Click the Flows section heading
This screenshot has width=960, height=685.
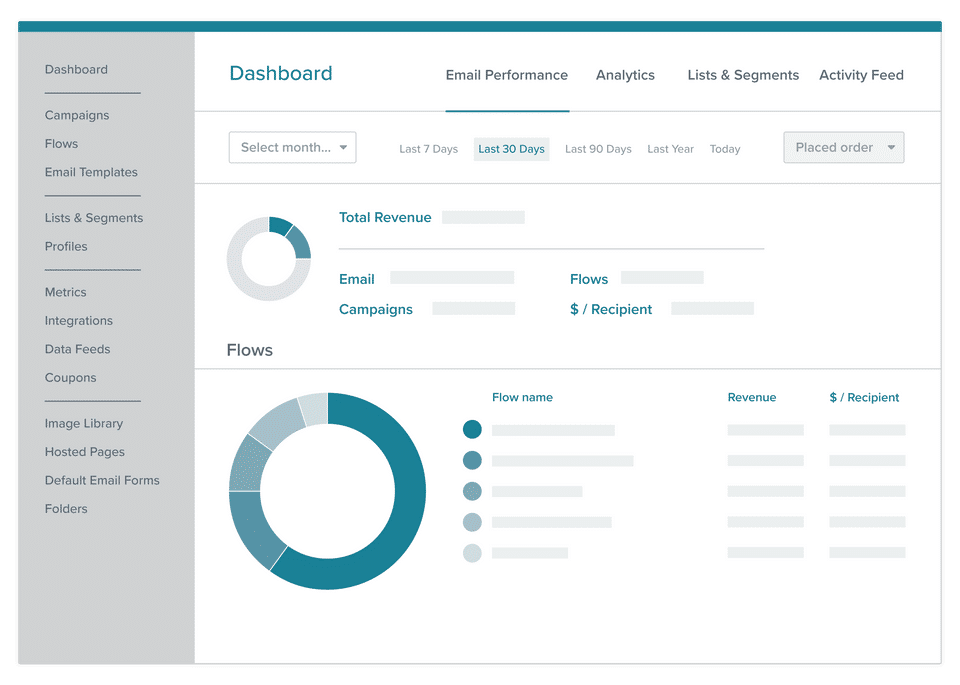(250, 350)
